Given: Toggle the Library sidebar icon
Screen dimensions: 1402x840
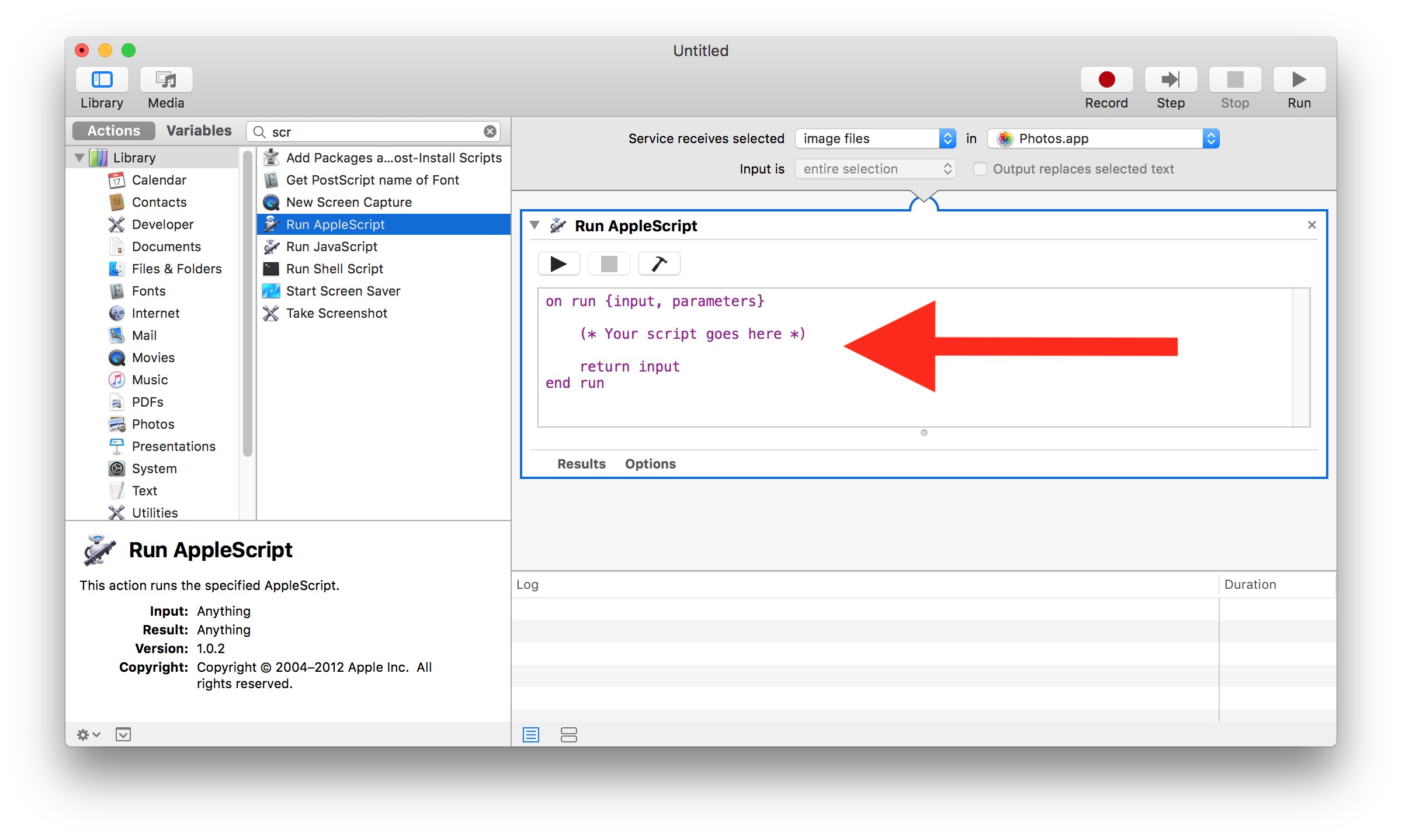Looking at the screenshot, I should pyautogui.click(x=102, y=79).
